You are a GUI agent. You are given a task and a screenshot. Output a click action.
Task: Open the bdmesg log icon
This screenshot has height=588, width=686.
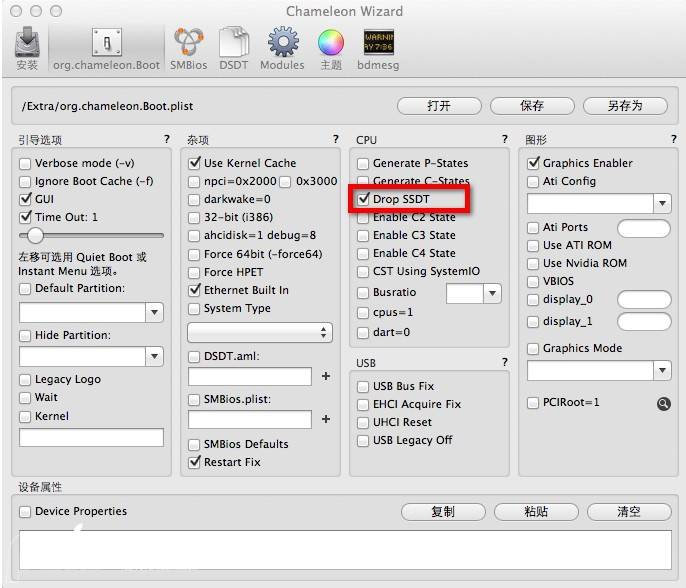coord(379,47)
